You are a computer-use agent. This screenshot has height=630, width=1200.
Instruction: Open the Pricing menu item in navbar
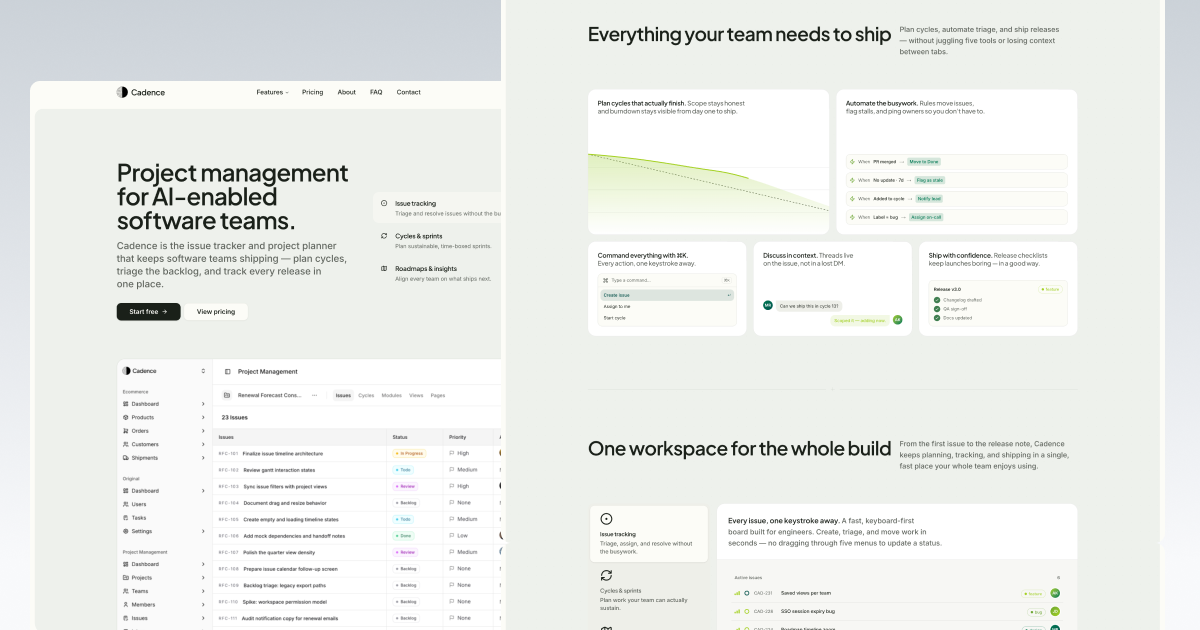pos(313,92)
